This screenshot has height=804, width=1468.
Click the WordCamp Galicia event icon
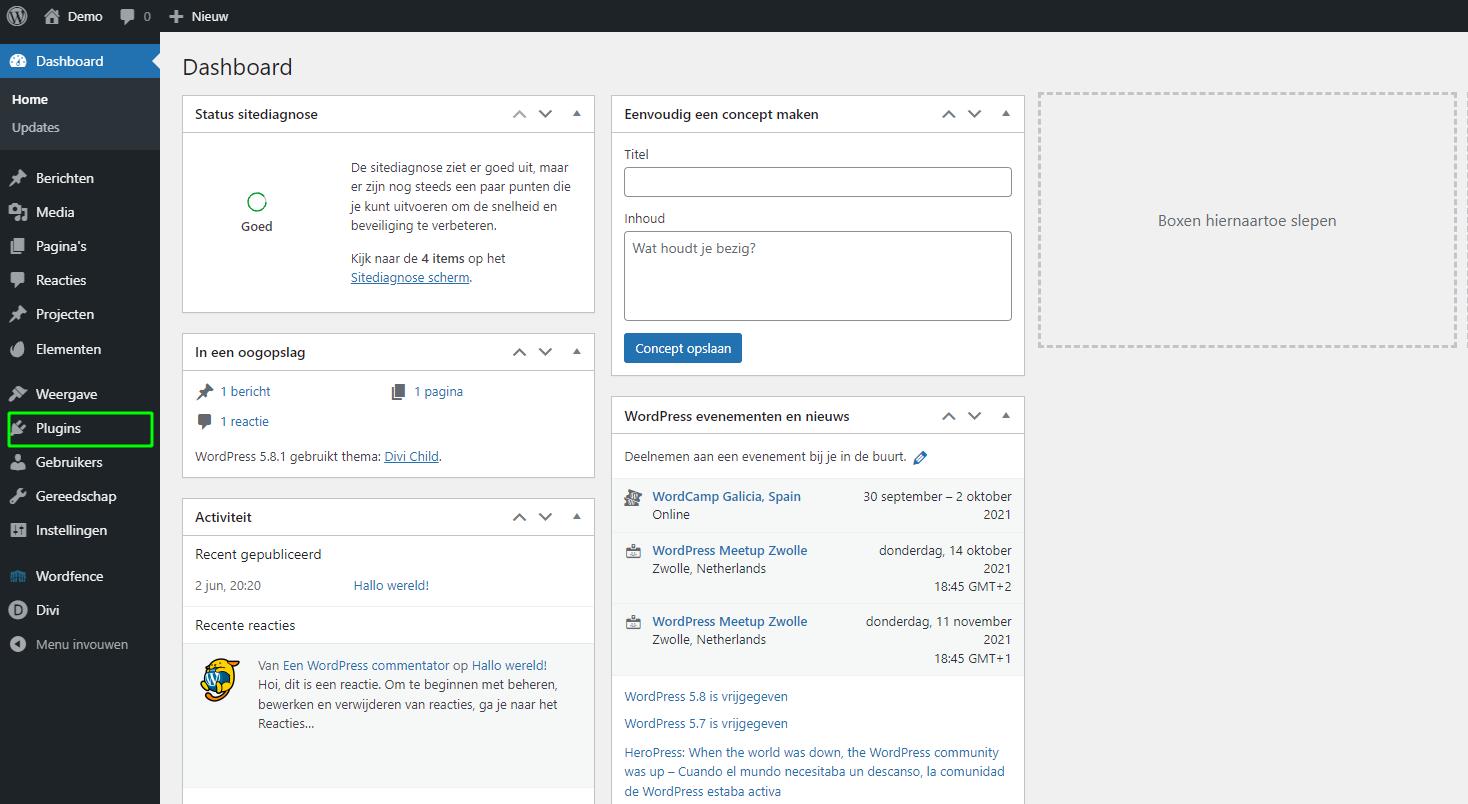coord(632,497)
